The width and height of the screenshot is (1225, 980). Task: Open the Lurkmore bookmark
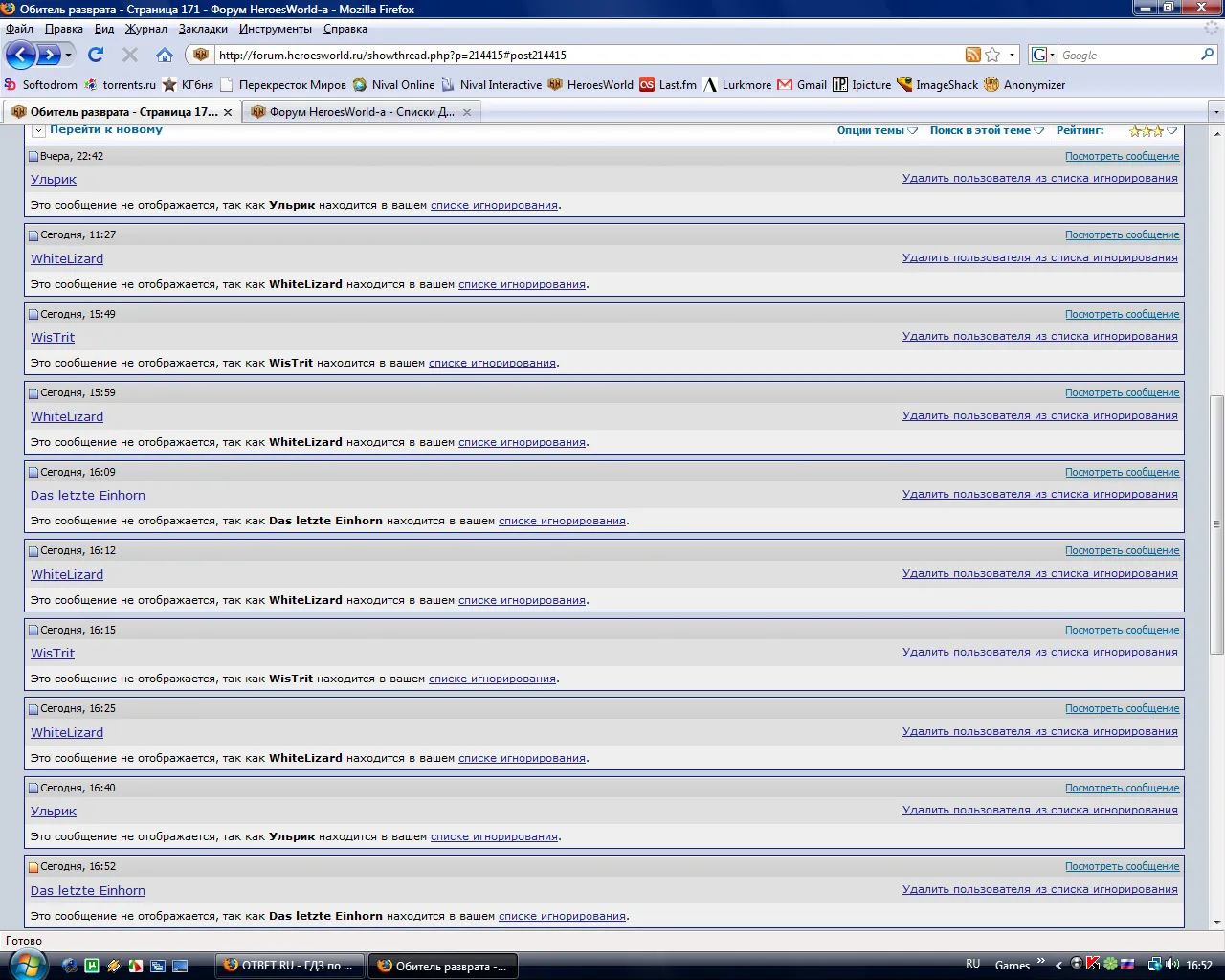pos(737,84)
